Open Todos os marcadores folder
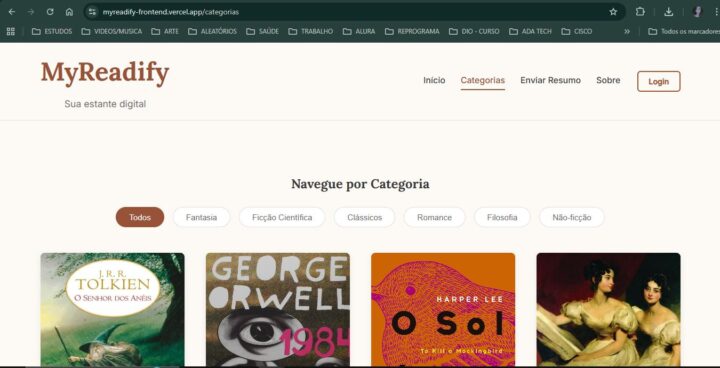Screen dimensions: 720x368 click(683, 31)
